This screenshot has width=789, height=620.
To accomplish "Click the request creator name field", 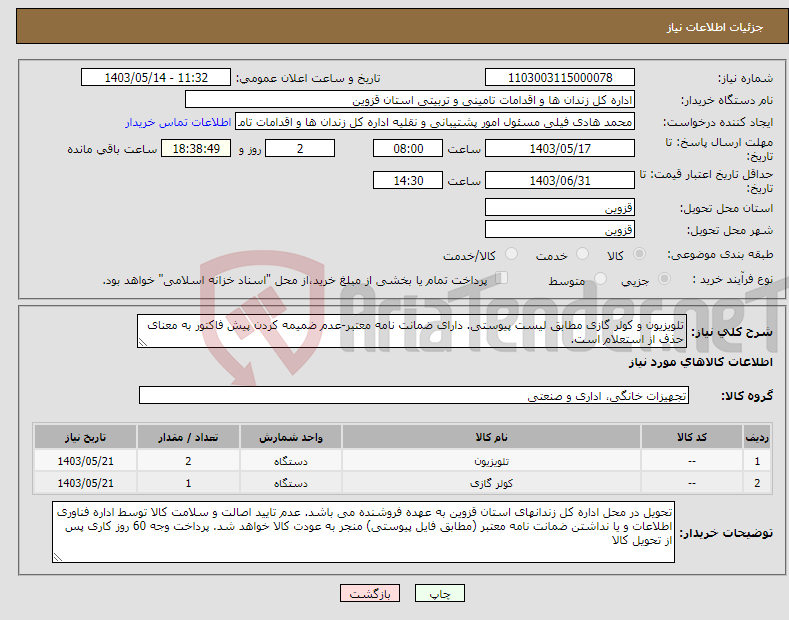I will click(435, 122).
